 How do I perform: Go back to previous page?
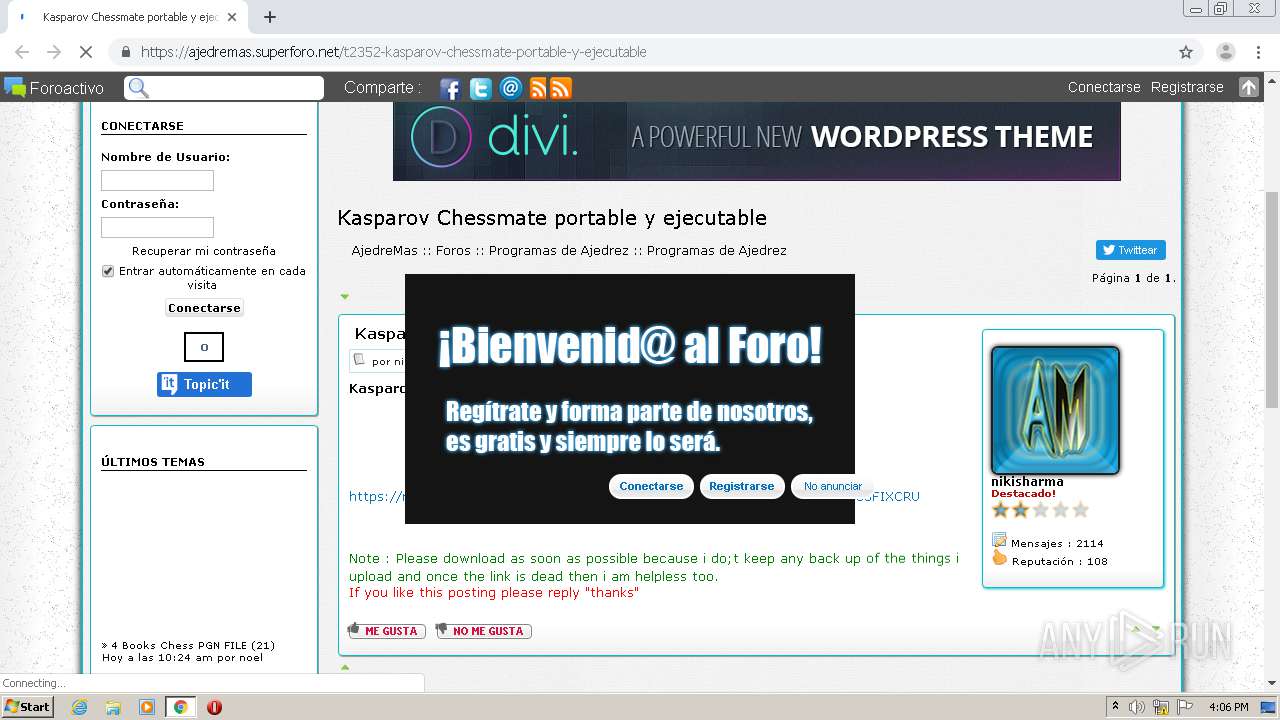click(22, 52)
